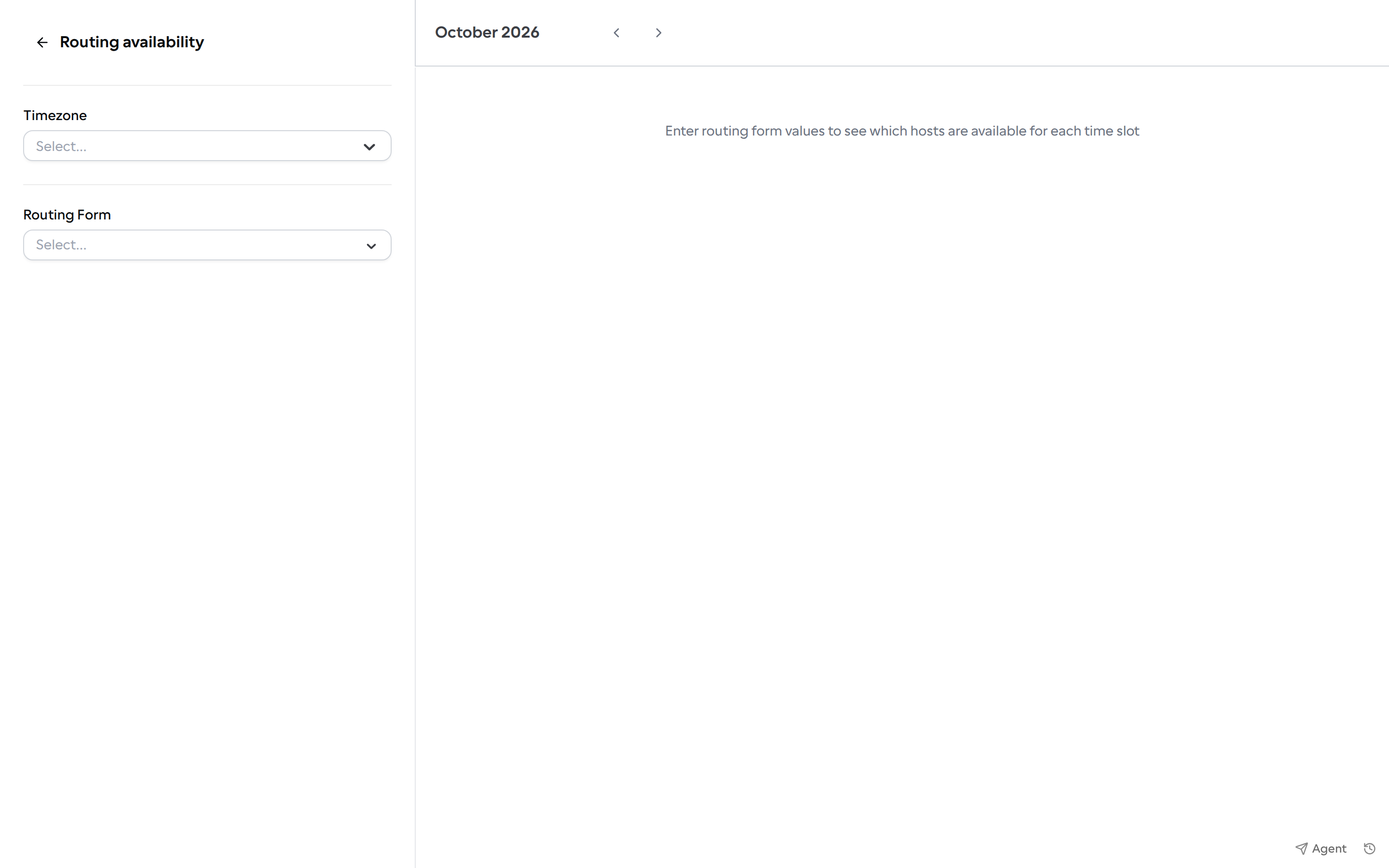Click the 'Enter routing form values' hint text
This screenshot has height=868, width=1389.
pyautogui.click(x=902, y=131)
